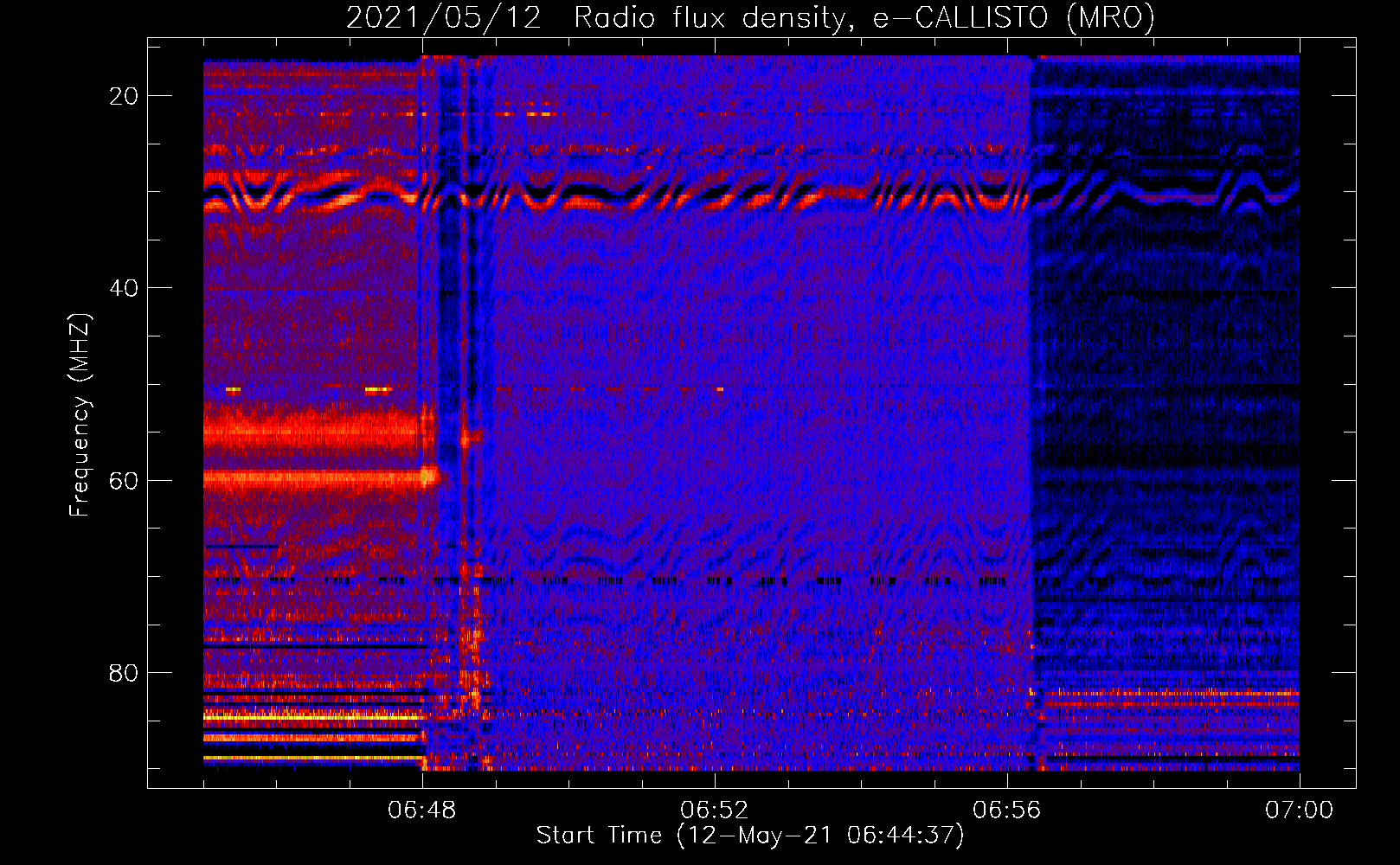Click the 'Start Time (12-May-21 06:44:37)' label
The width and height of the screenshot is (1400, 865).
pos(750,836)
